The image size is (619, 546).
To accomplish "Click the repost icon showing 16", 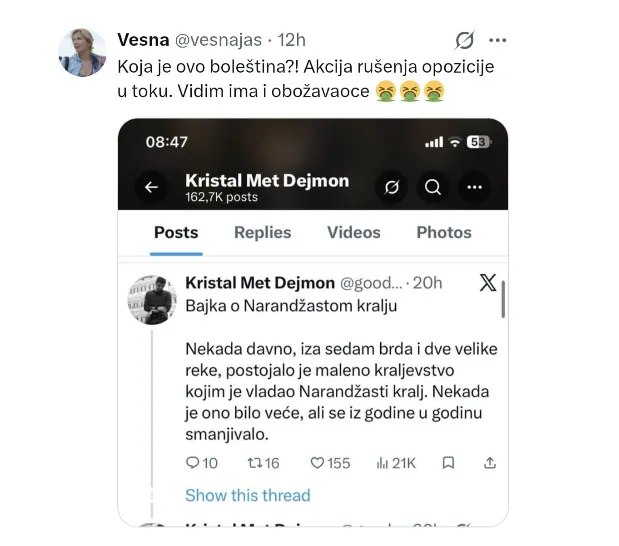I will click(x=255, y=462).
